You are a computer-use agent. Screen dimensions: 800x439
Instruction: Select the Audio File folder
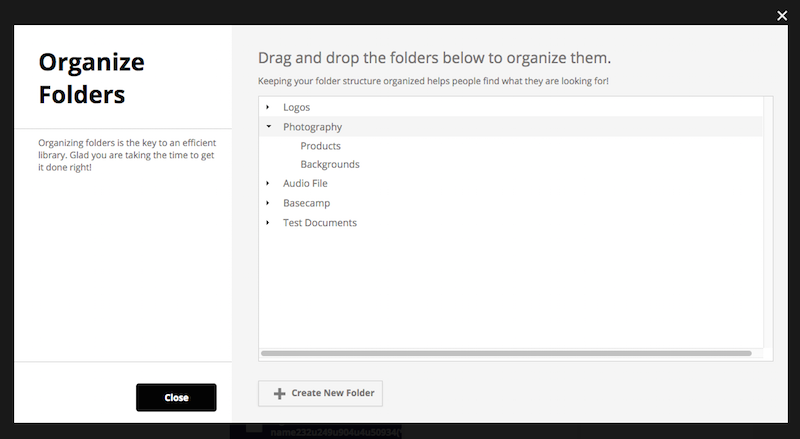tap(305, 183)
